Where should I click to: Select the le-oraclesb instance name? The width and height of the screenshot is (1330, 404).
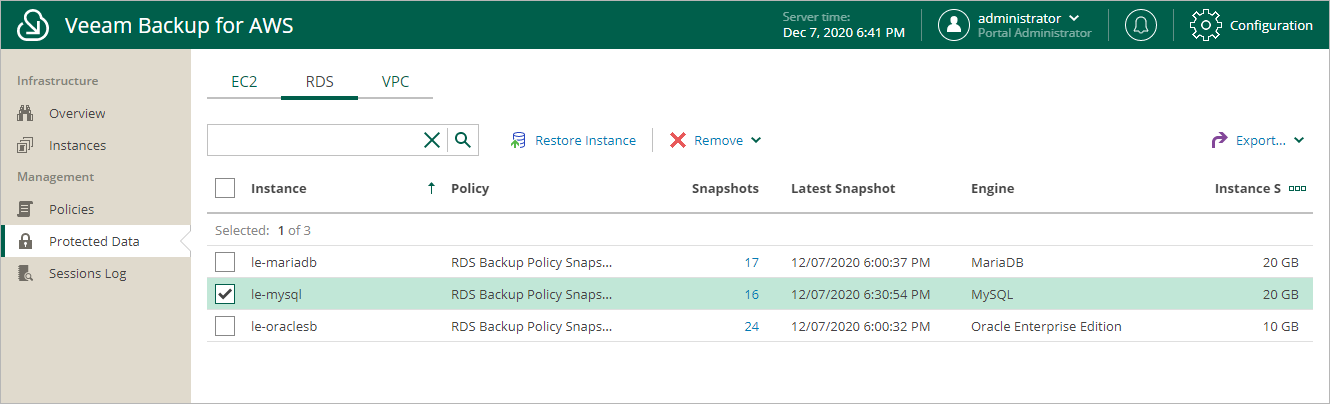click(285, 327)
